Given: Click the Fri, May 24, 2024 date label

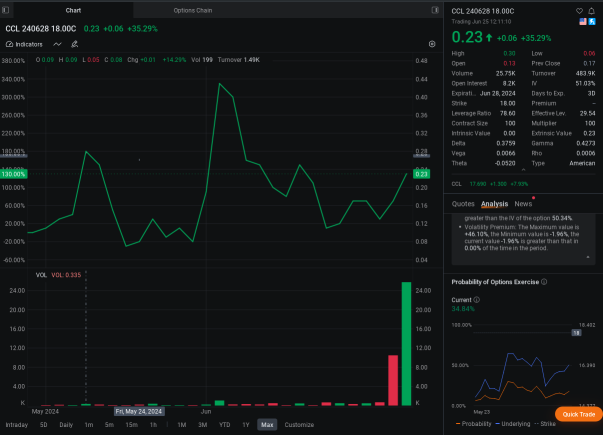Looking at the screenshot, I should 139,412.
